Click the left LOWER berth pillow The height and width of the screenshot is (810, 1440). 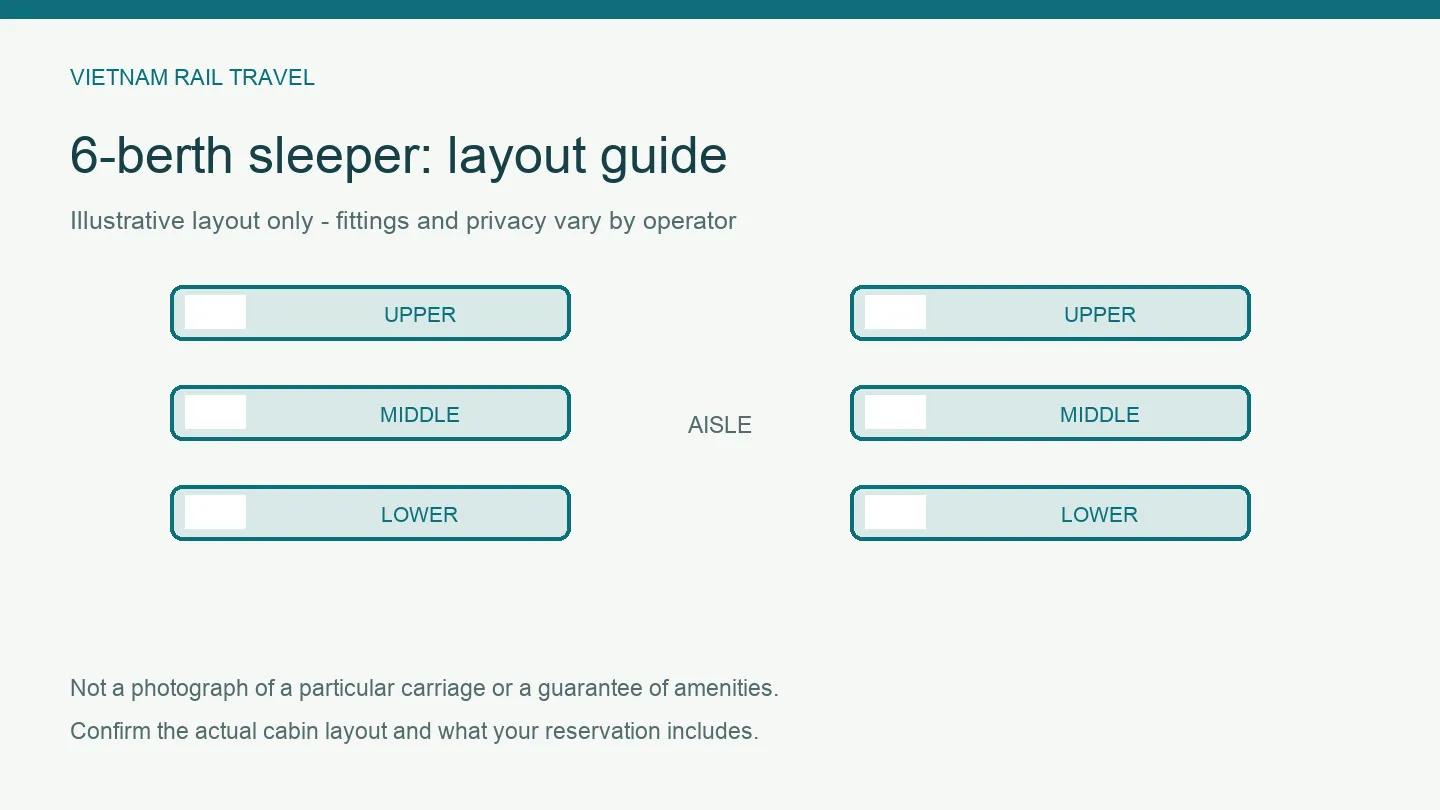(215, 512)
